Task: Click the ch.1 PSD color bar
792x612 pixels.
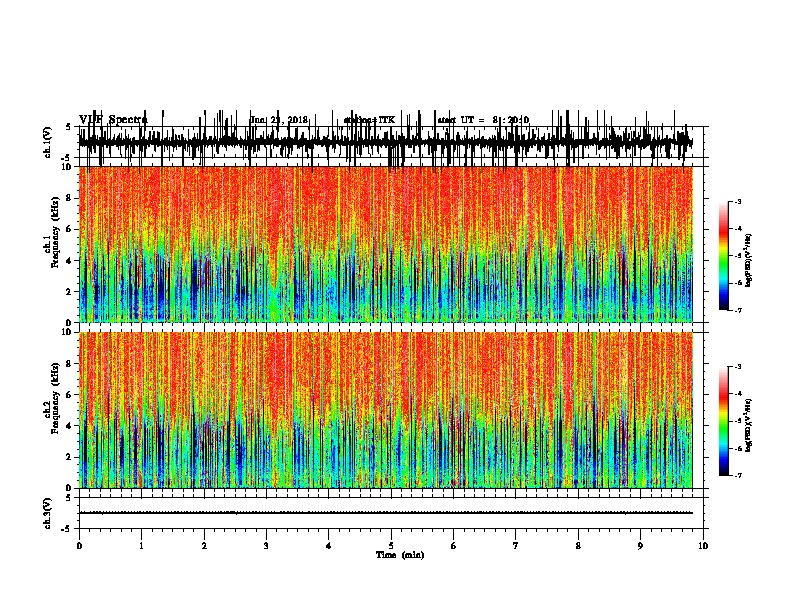Action: tap(724, 256)
